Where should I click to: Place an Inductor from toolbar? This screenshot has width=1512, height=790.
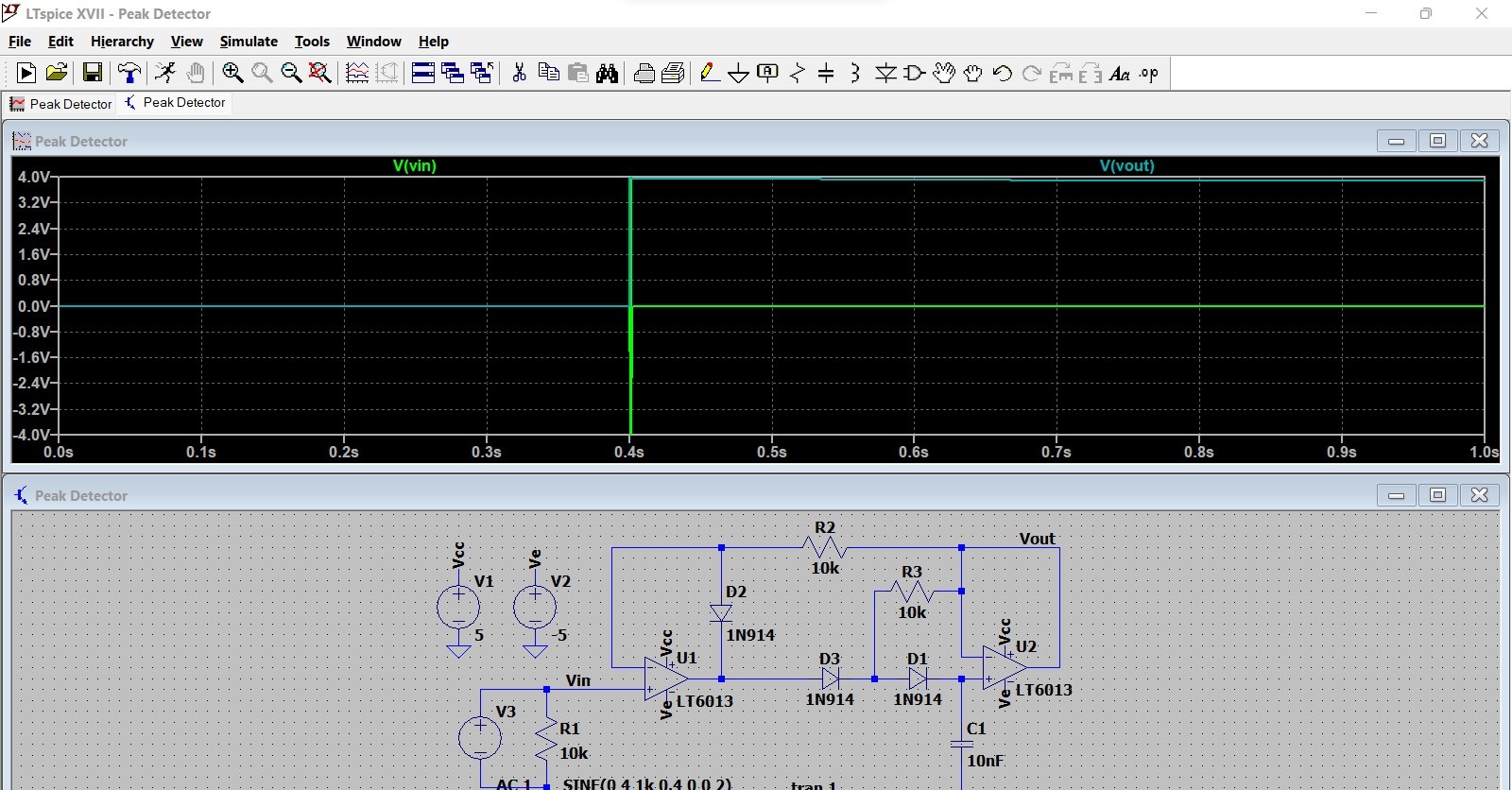coord(855,73)
